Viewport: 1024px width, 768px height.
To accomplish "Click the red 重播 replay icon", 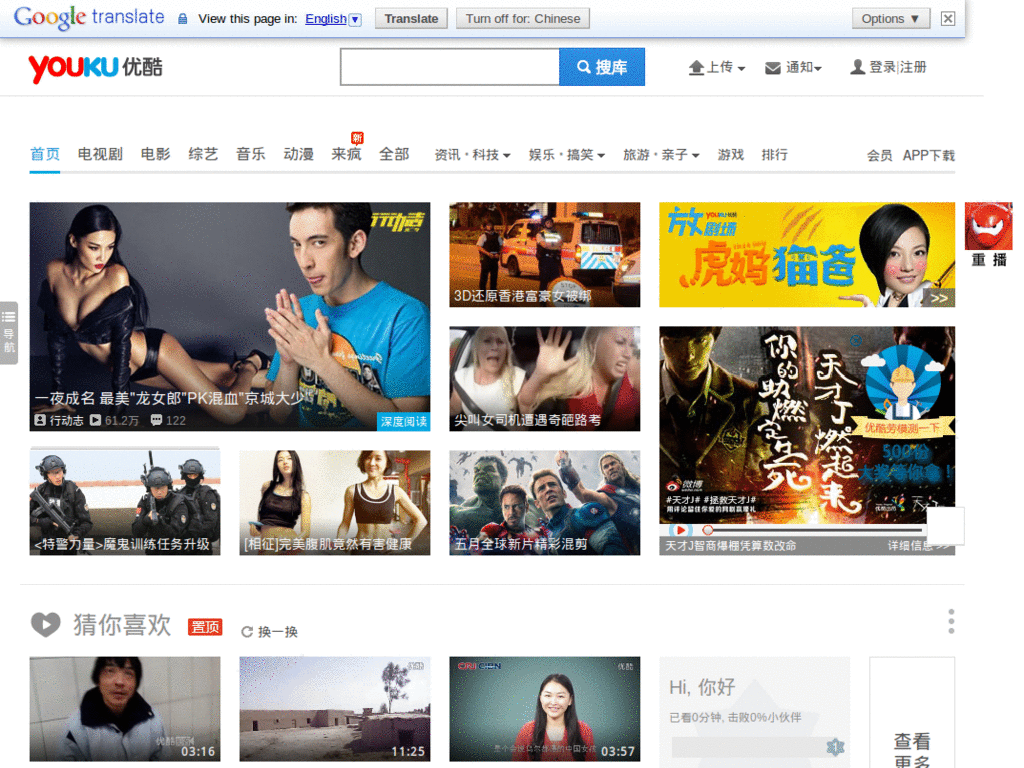I will point(987,228).
